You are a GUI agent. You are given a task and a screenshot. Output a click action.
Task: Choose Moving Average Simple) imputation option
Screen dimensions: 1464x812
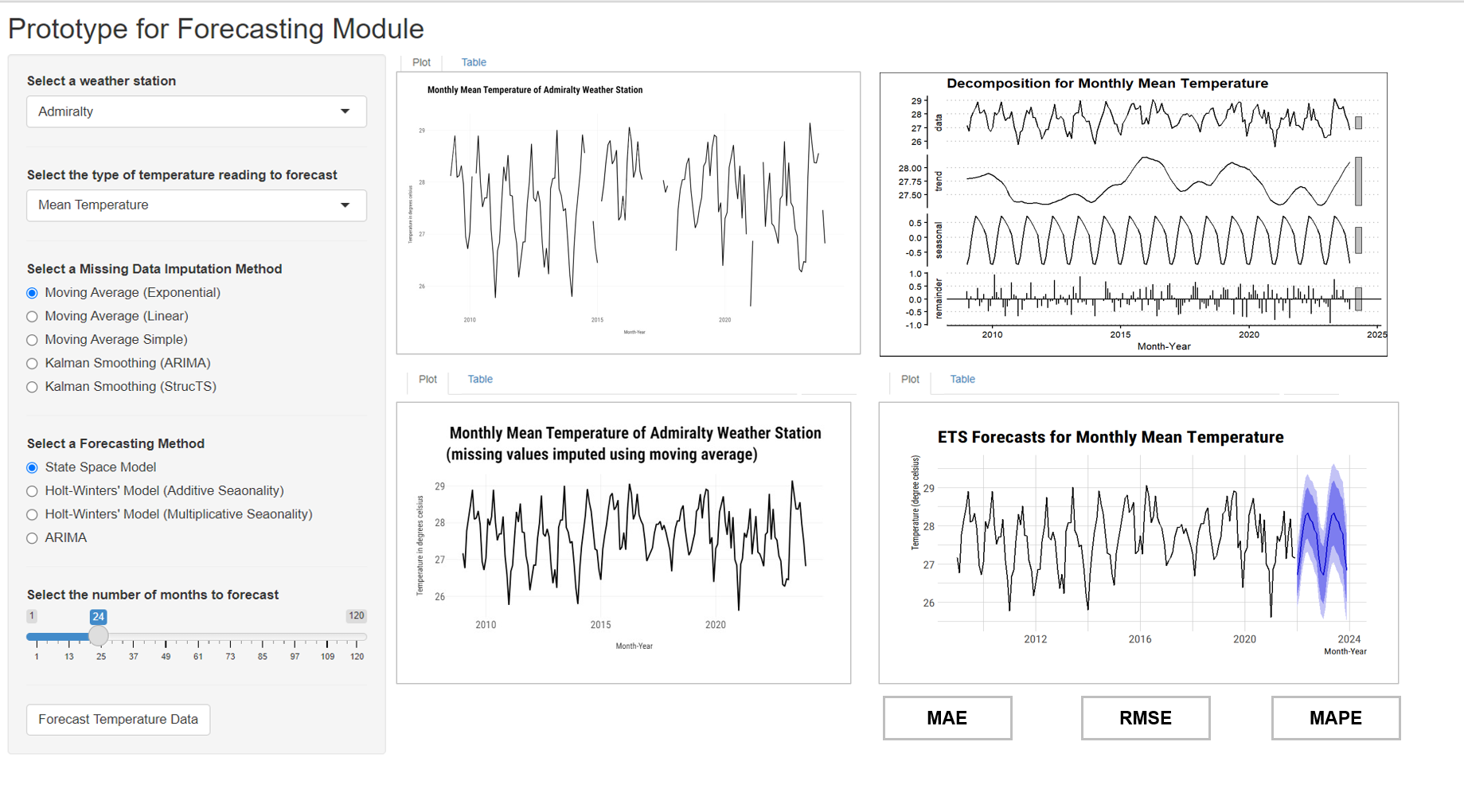33,340
